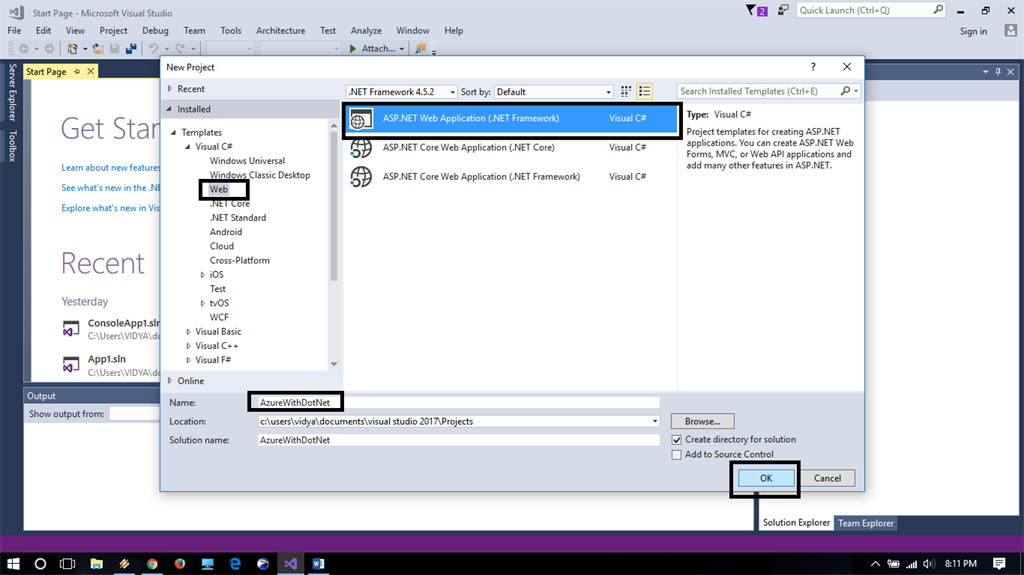Click the Solution name input field
The width and height of the screenshot is (1024, 575).
[x=458, y=440]
